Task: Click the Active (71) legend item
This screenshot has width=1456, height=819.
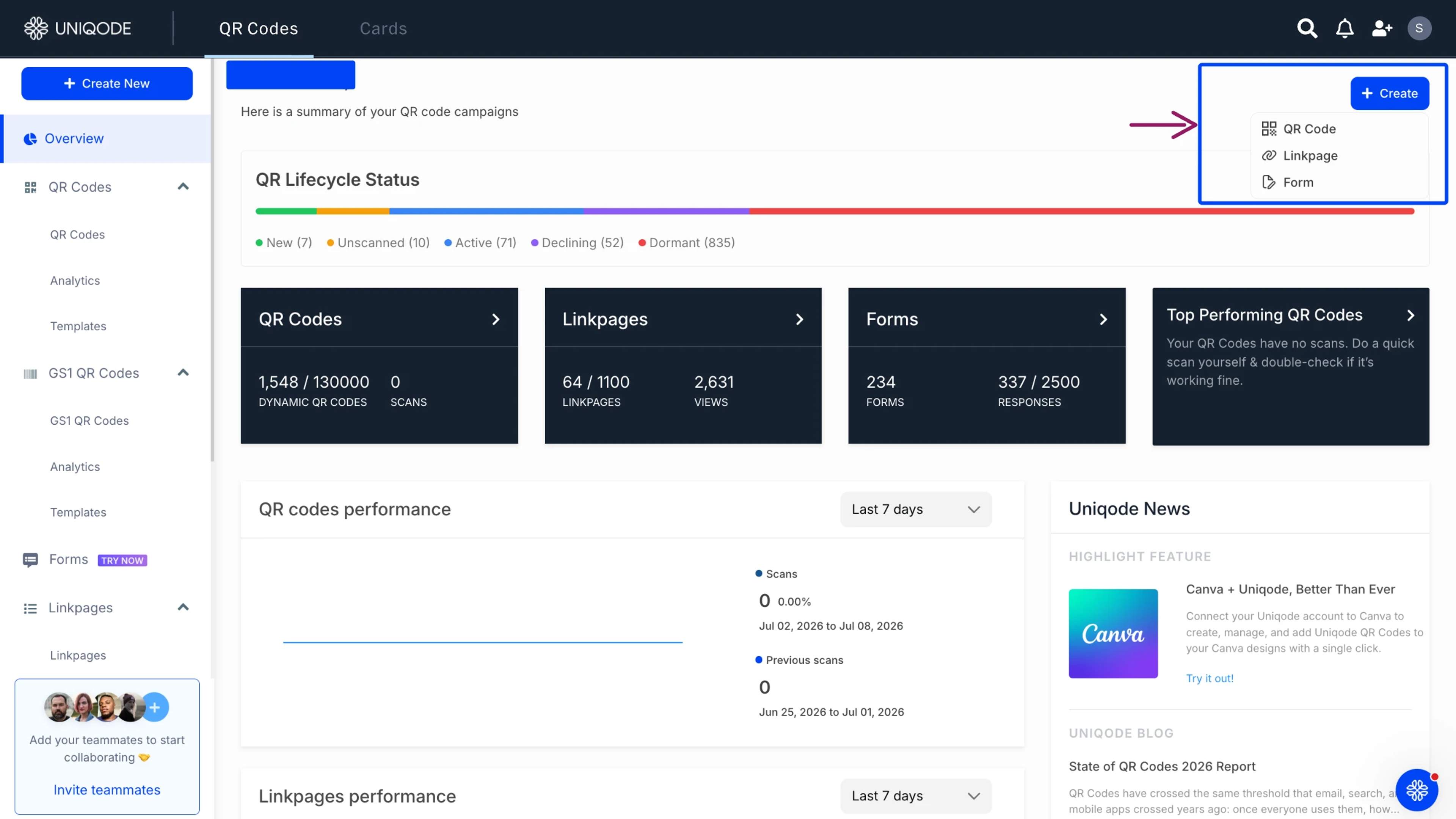Action: [x=480, y=243]
